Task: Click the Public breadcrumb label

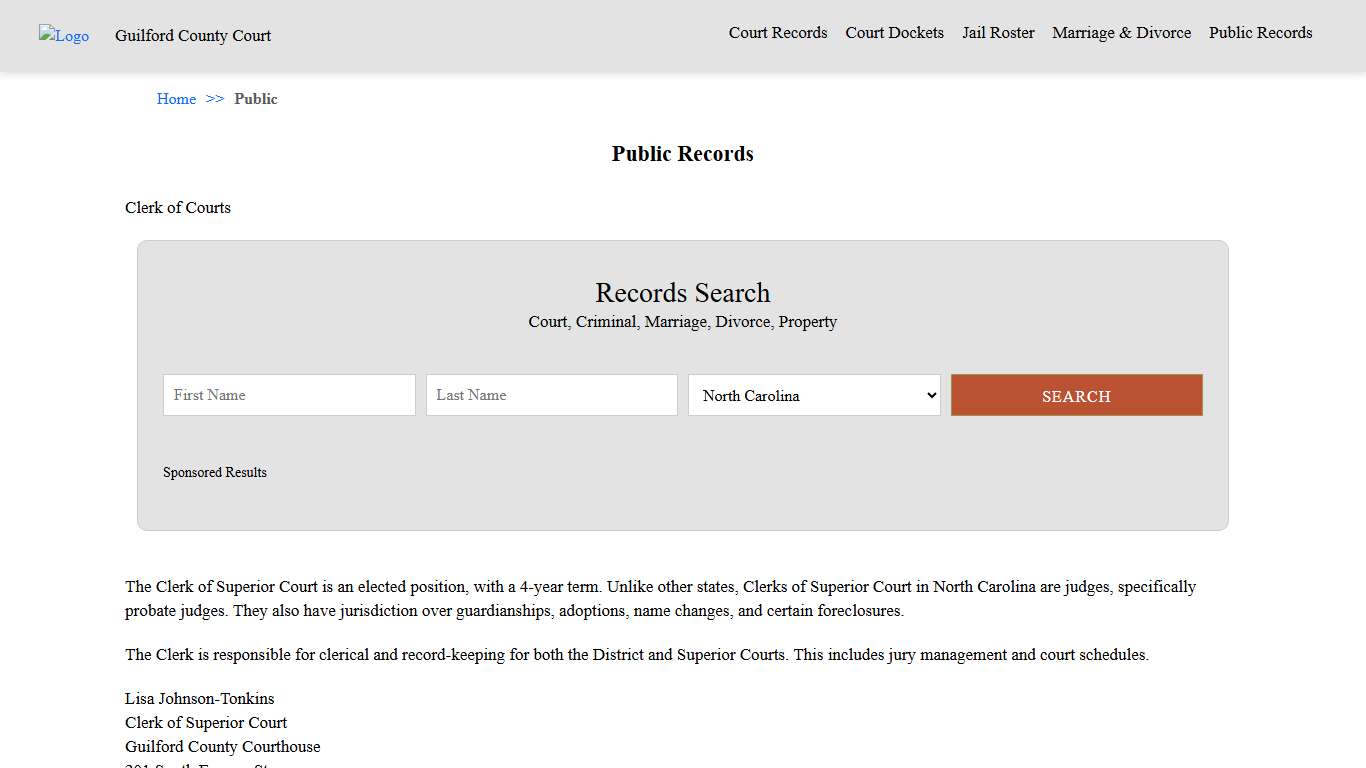Action: [x=256, y=99]
